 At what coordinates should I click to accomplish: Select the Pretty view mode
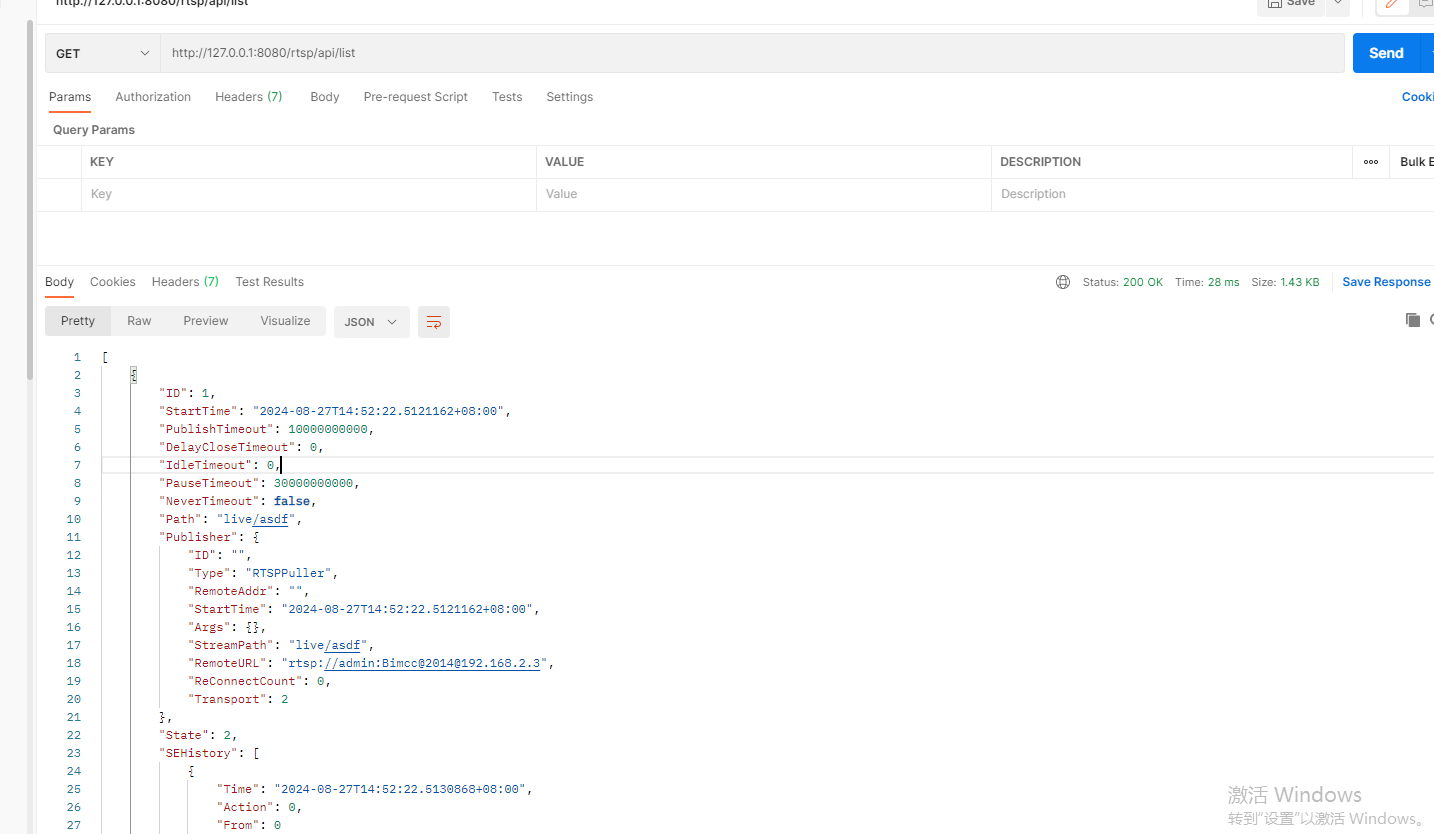tap(78, 321)
